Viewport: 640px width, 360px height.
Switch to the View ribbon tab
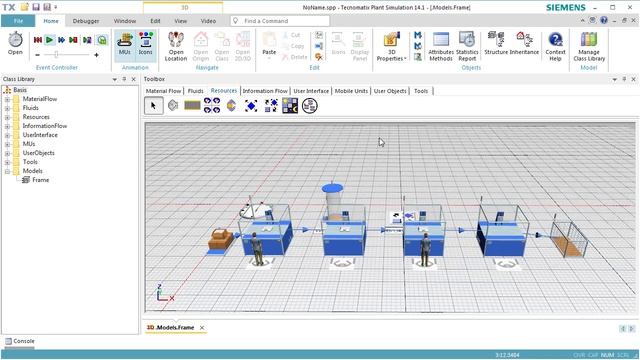click(x=180, y=21)
